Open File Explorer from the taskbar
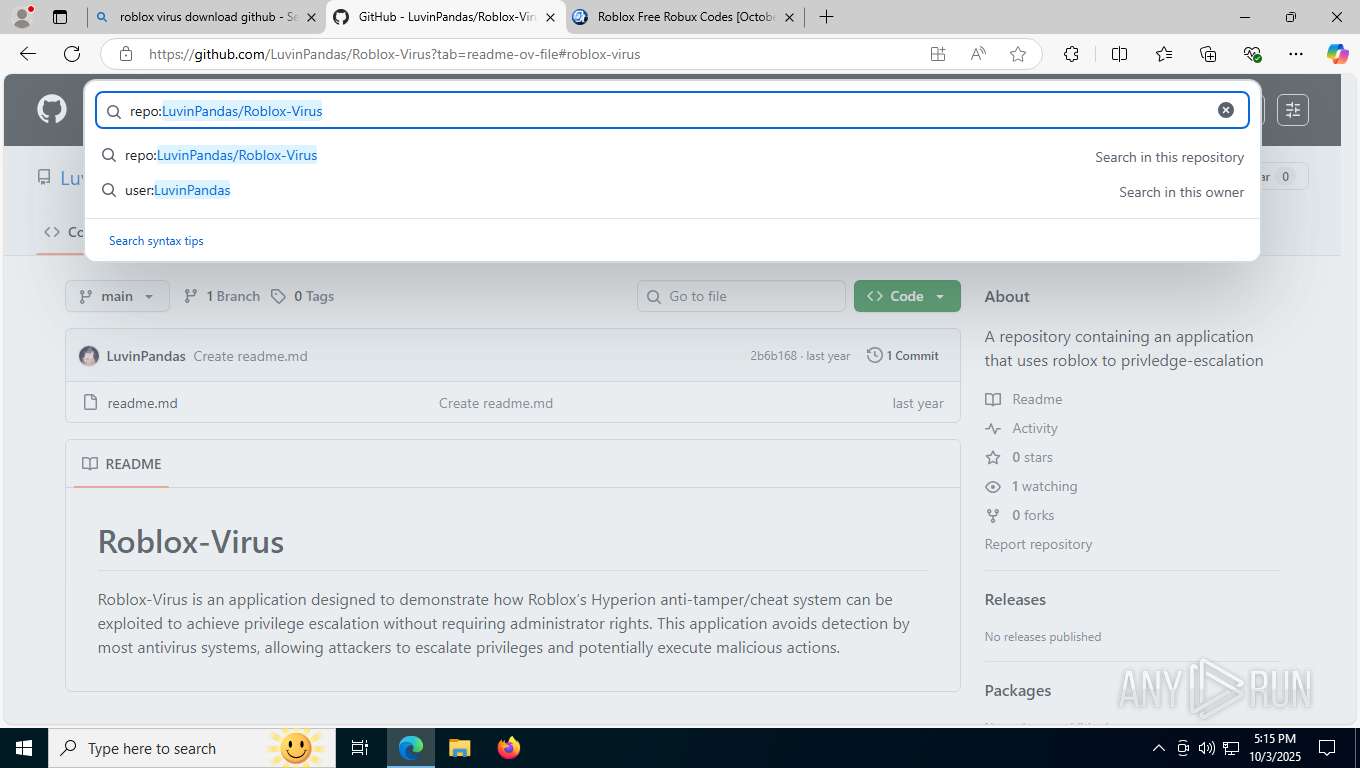The image size is (1360, 768). point(459,748)
